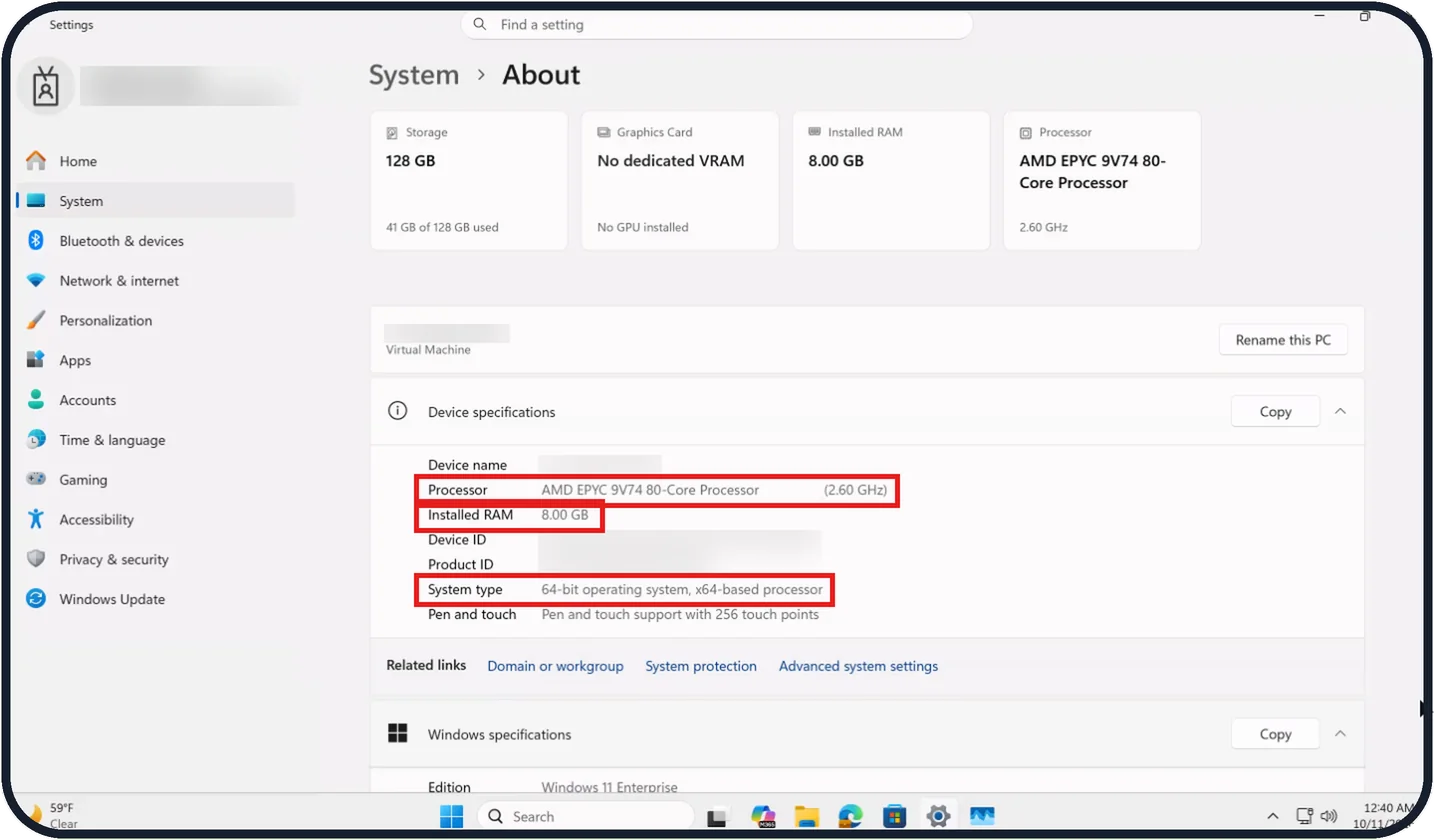Click System in the breadcrumb
This screenshot has height=840, width=1434.
[414, 75]
